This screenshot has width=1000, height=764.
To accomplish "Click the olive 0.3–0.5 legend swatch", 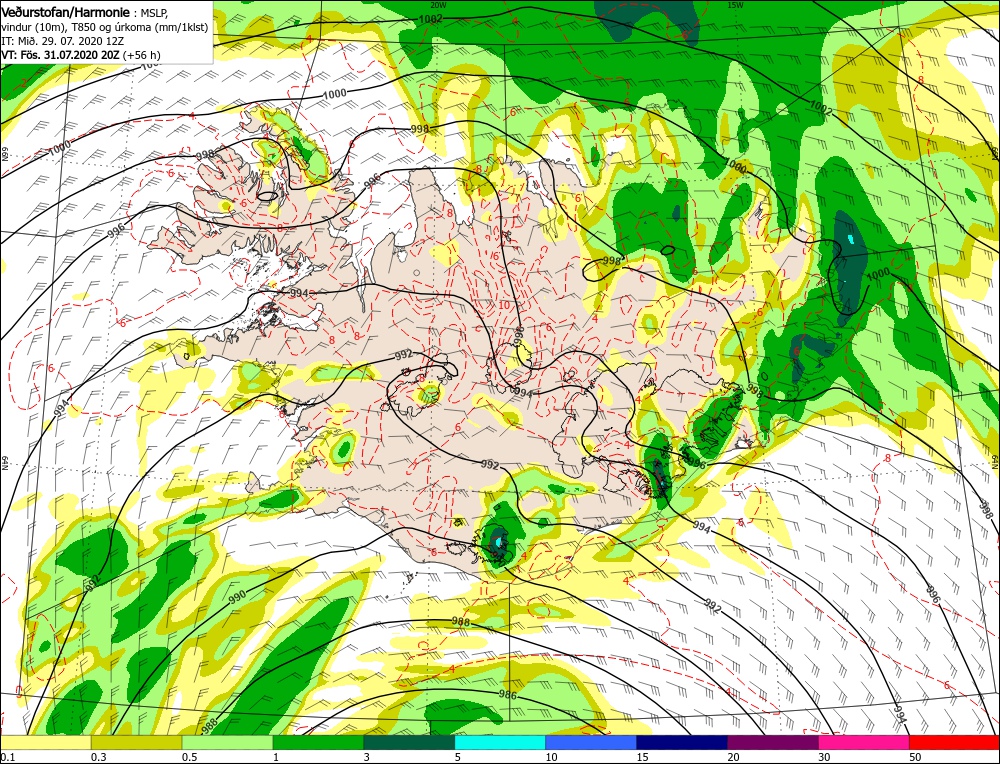I will 136,742.
